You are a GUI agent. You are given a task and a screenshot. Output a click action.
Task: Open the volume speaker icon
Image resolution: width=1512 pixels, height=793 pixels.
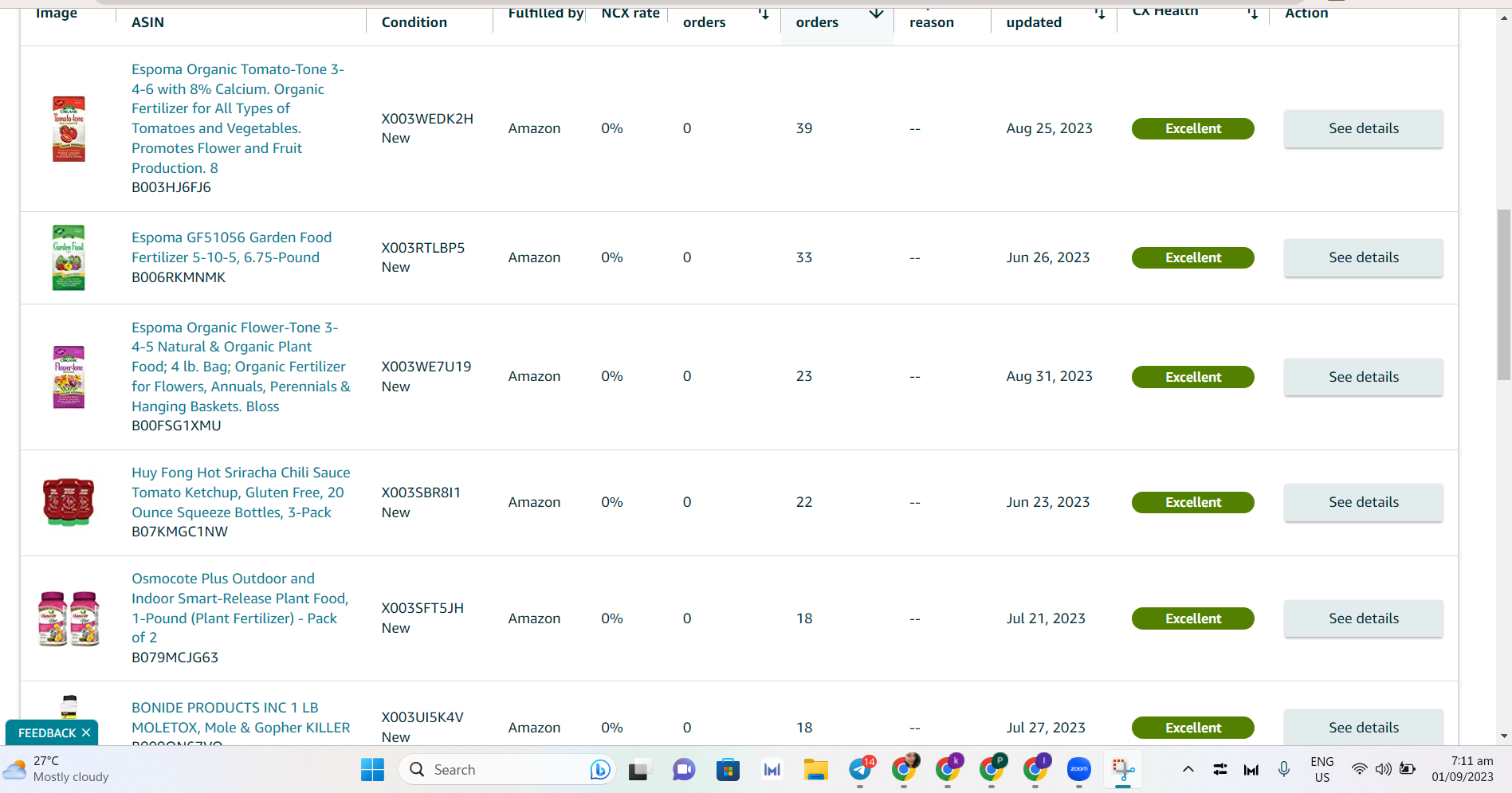(1384, 769)
